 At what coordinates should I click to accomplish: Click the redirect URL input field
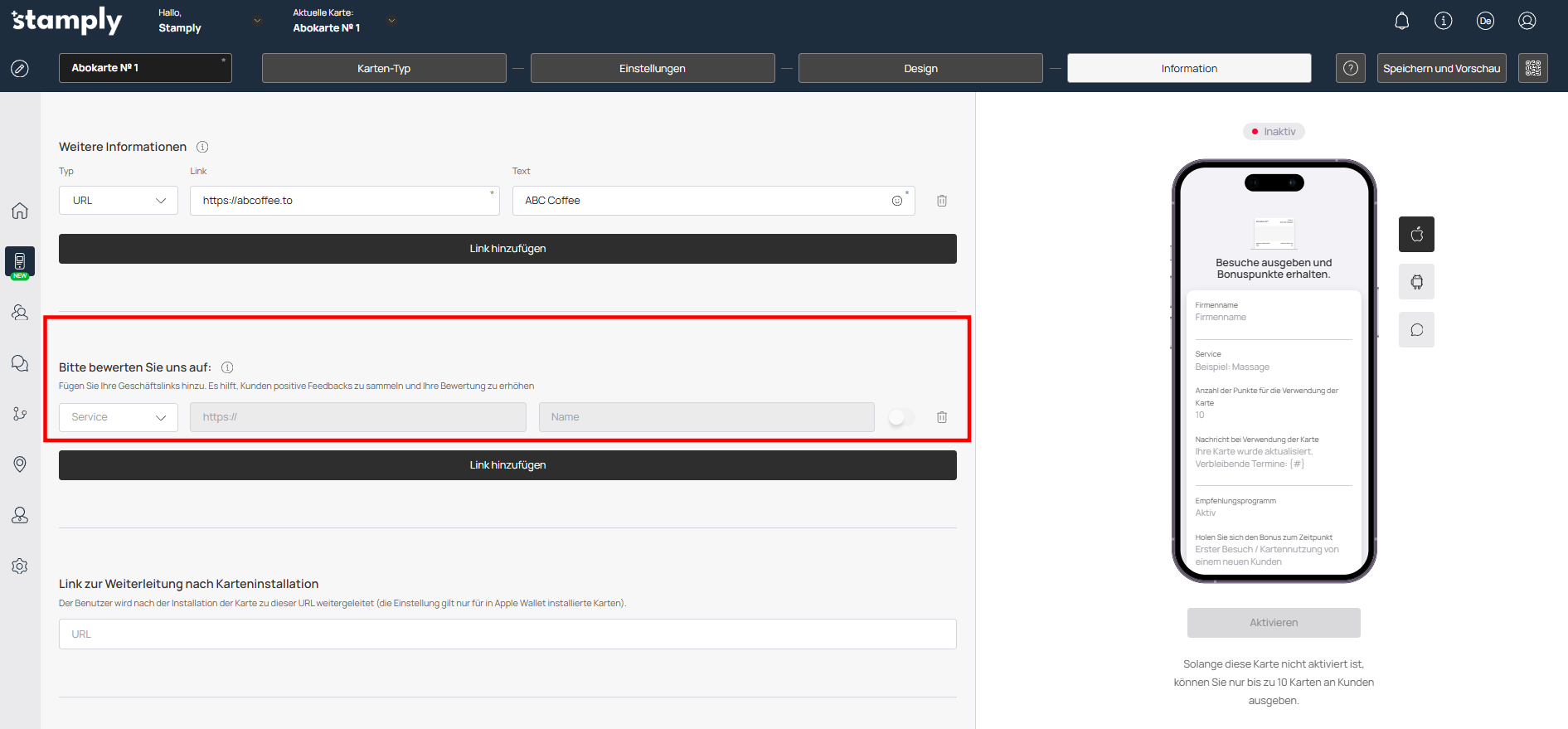(x=507, y=634)
